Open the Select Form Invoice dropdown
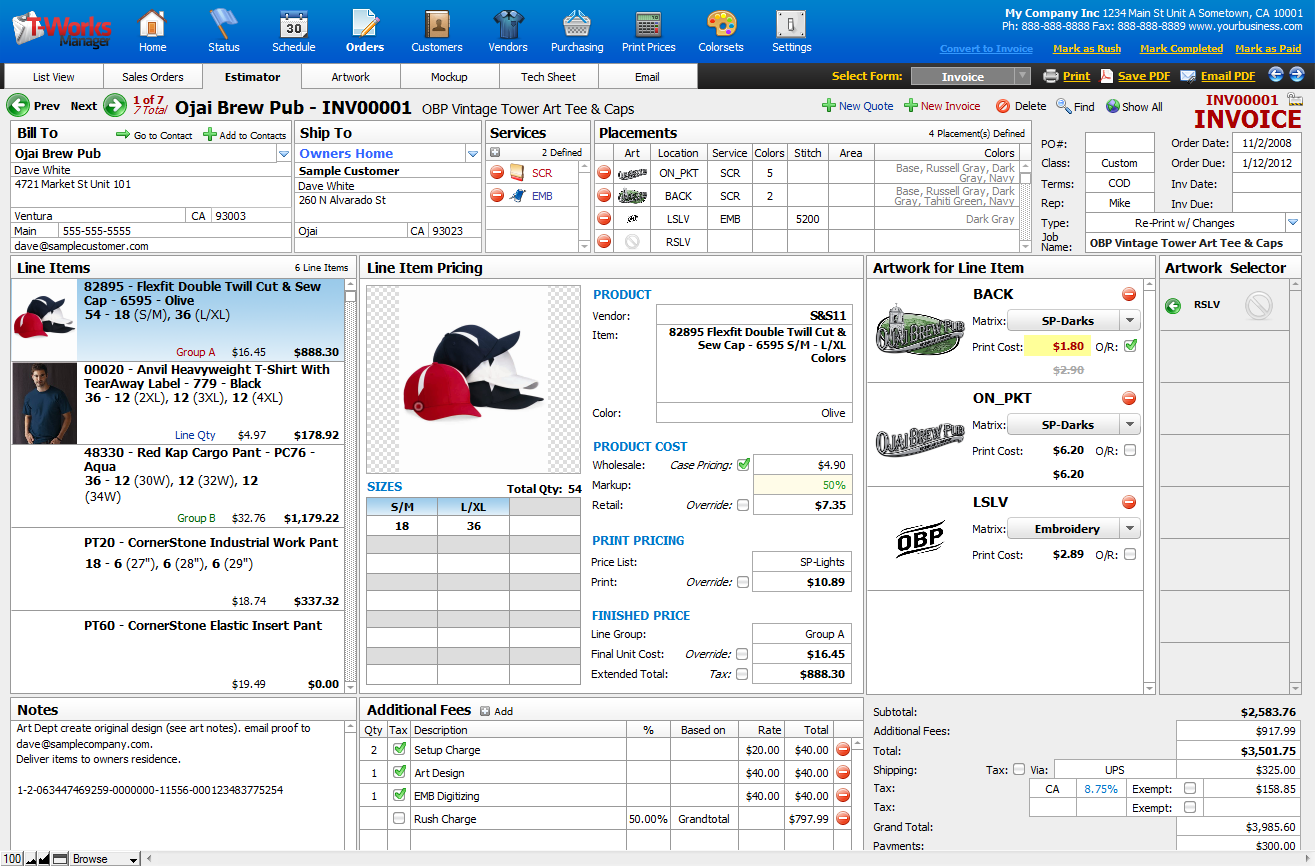This screenshot has height=866, width=1315. [x=1022, y=76]
